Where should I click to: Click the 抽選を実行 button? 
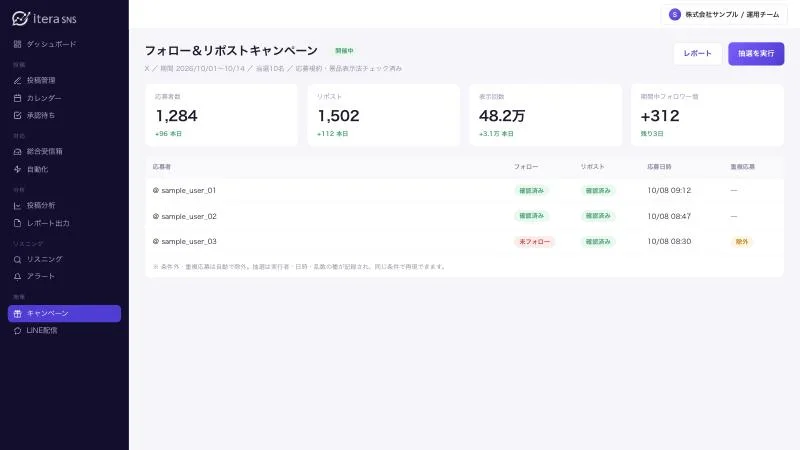pyautogui.click(x=756, y=54)
